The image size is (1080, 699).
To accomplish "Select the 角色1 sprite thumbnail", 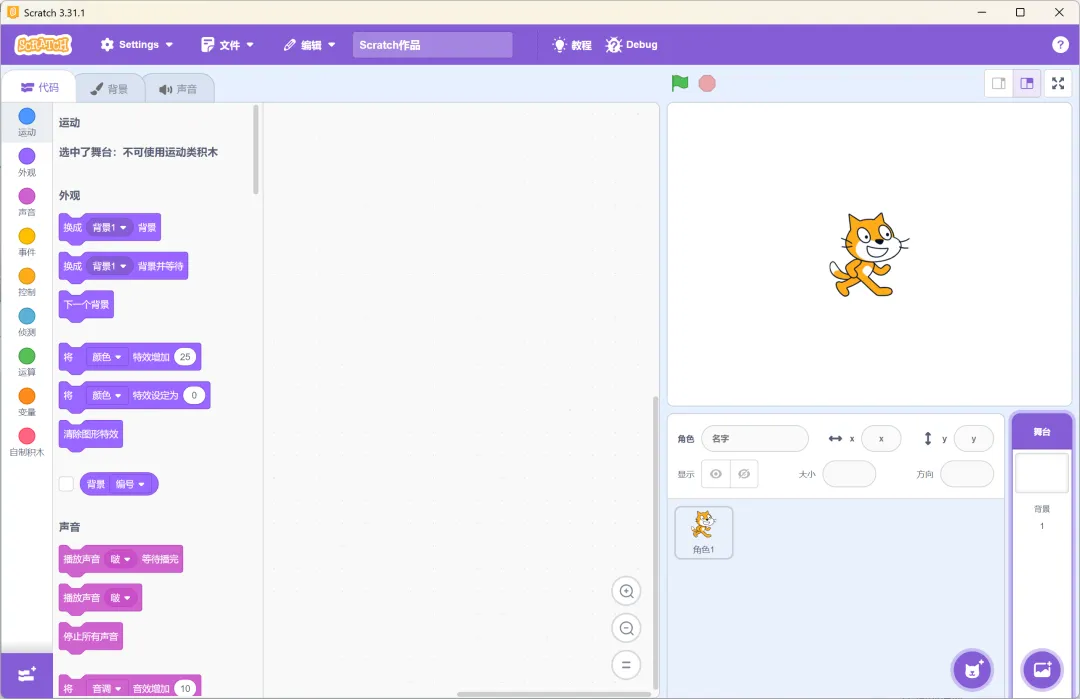I will [x=703, y=532].
